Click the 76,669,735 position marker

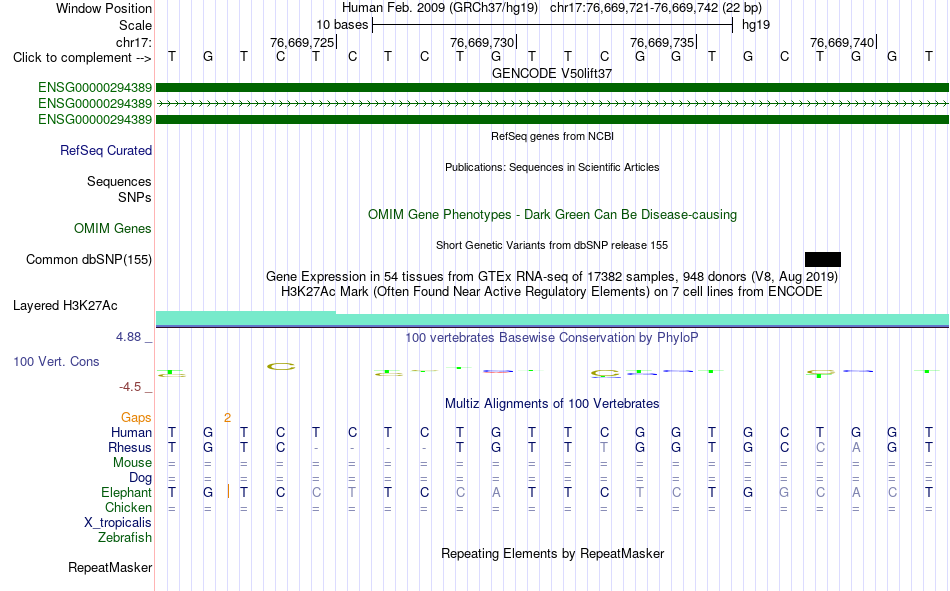662,42
